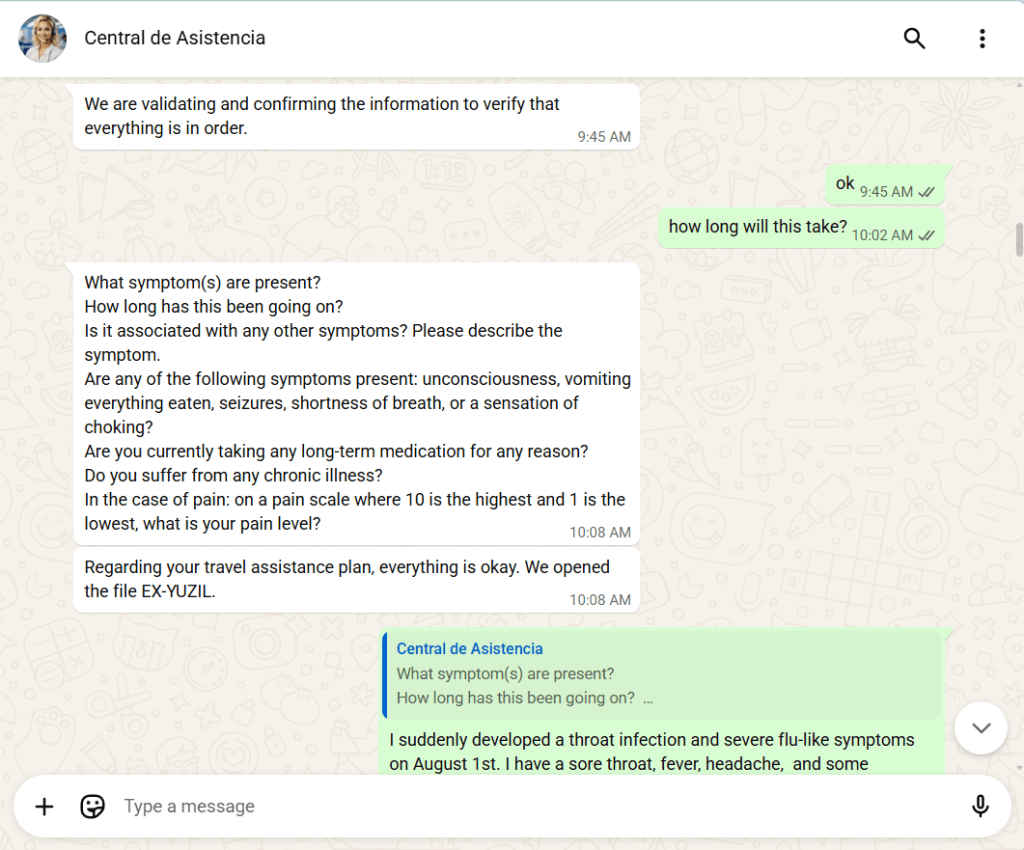Open the emoji sticker picker
The width and height of the screenshot is (1024, 850).
(92, 807)
